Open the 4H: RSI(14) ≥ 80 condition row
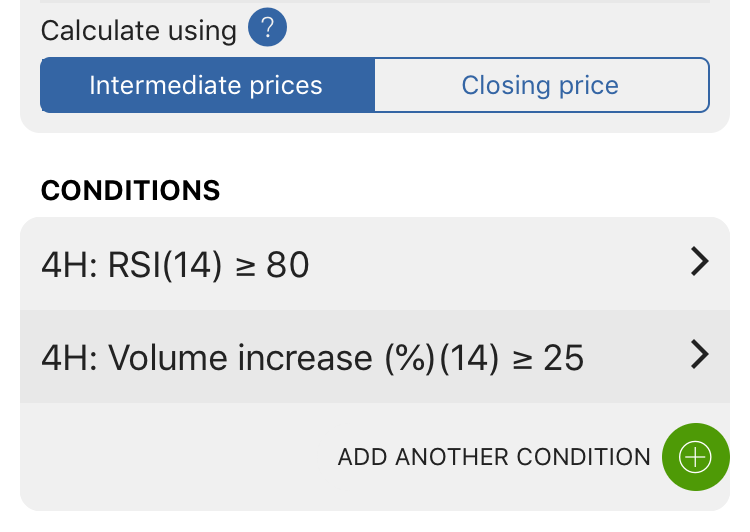 pos(375,264)
